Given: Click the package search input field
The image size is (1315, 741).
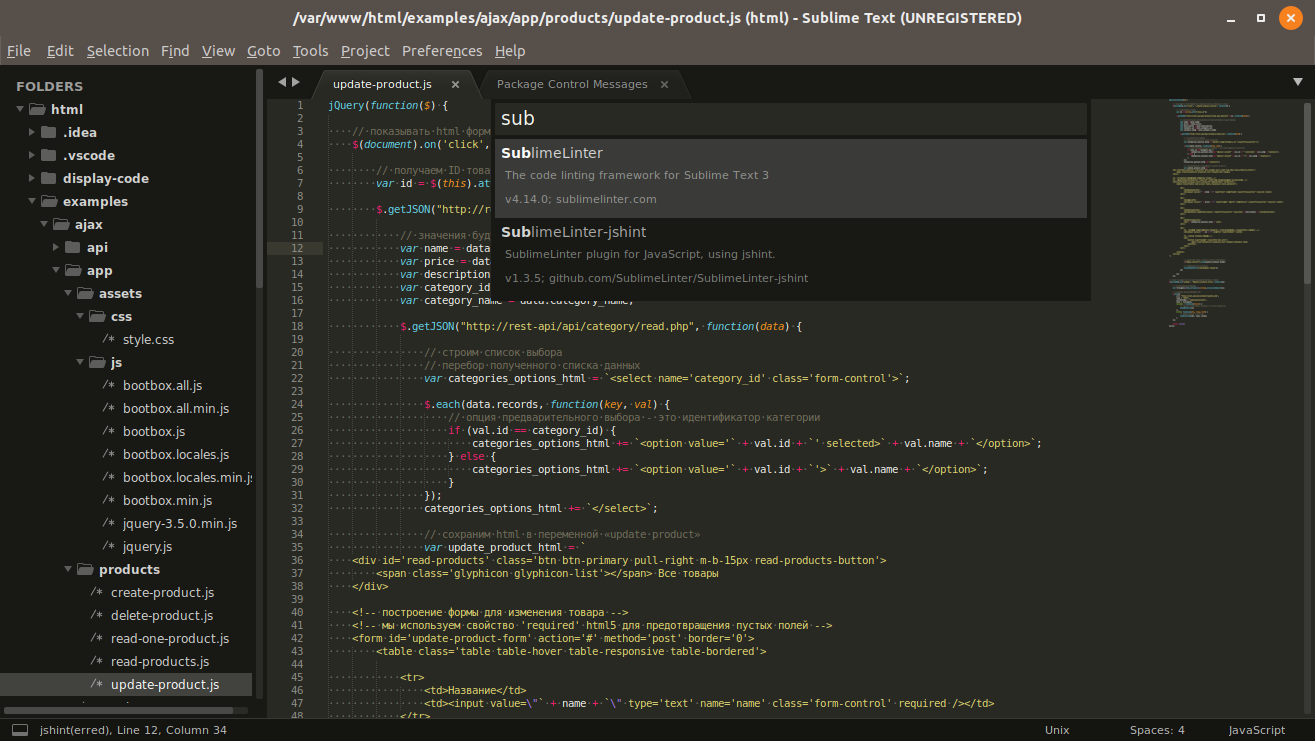Looking at the screenshot, I should tap(791, 118).
